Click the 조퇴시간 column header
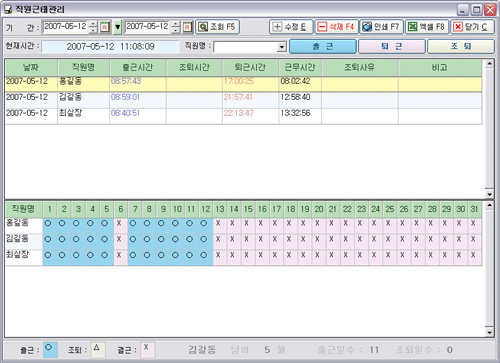 point(194,68)
